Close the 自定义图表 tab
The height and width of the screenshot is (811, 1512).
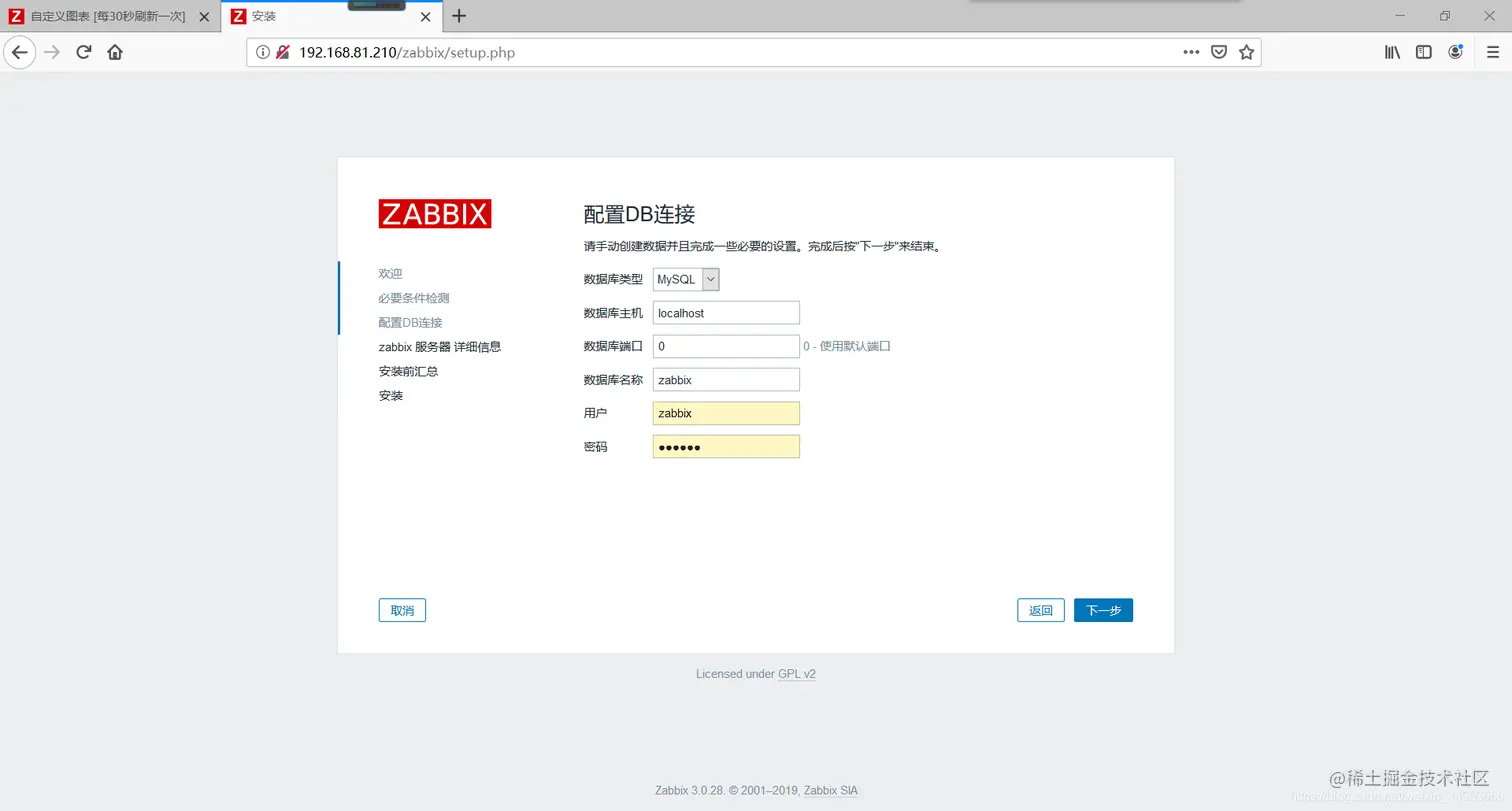coord(204,16)
